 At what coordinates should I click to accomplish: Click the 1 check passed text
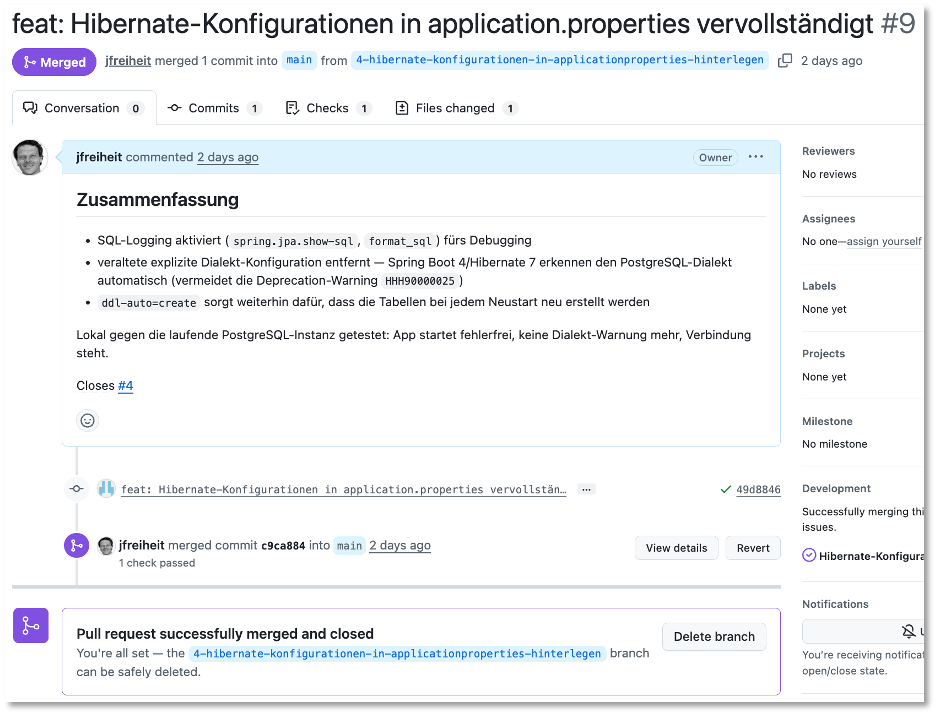pyautogui.click(x=157, y=563)
